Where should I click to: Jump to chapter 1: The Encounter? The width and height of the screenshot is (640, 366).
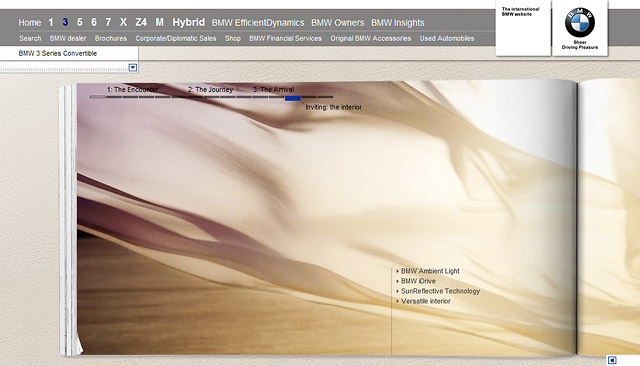pyautogui.click(x=132, y=89)
